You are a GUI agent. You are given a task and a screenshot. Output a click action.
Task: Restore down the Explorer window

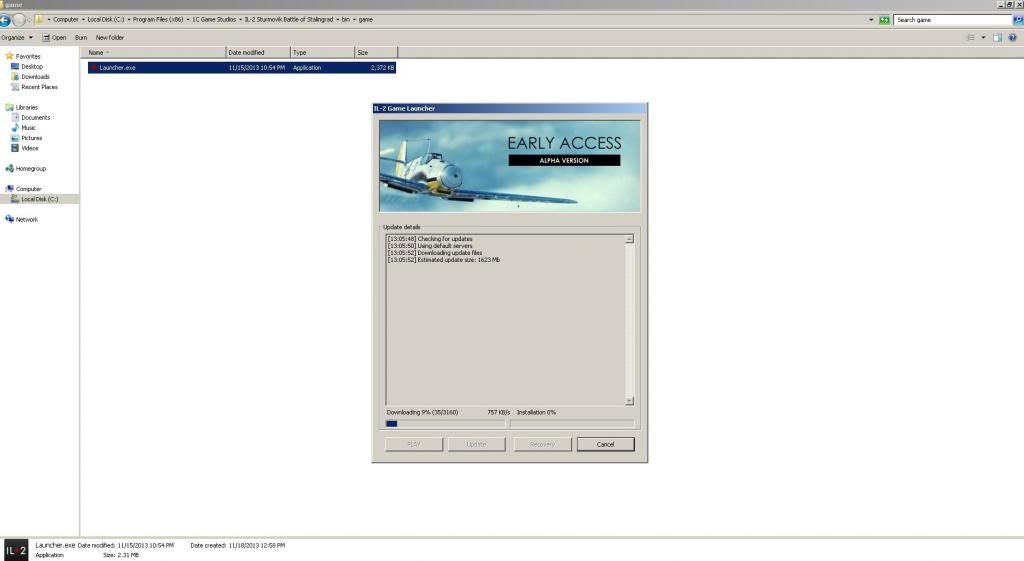[1010, 5]
